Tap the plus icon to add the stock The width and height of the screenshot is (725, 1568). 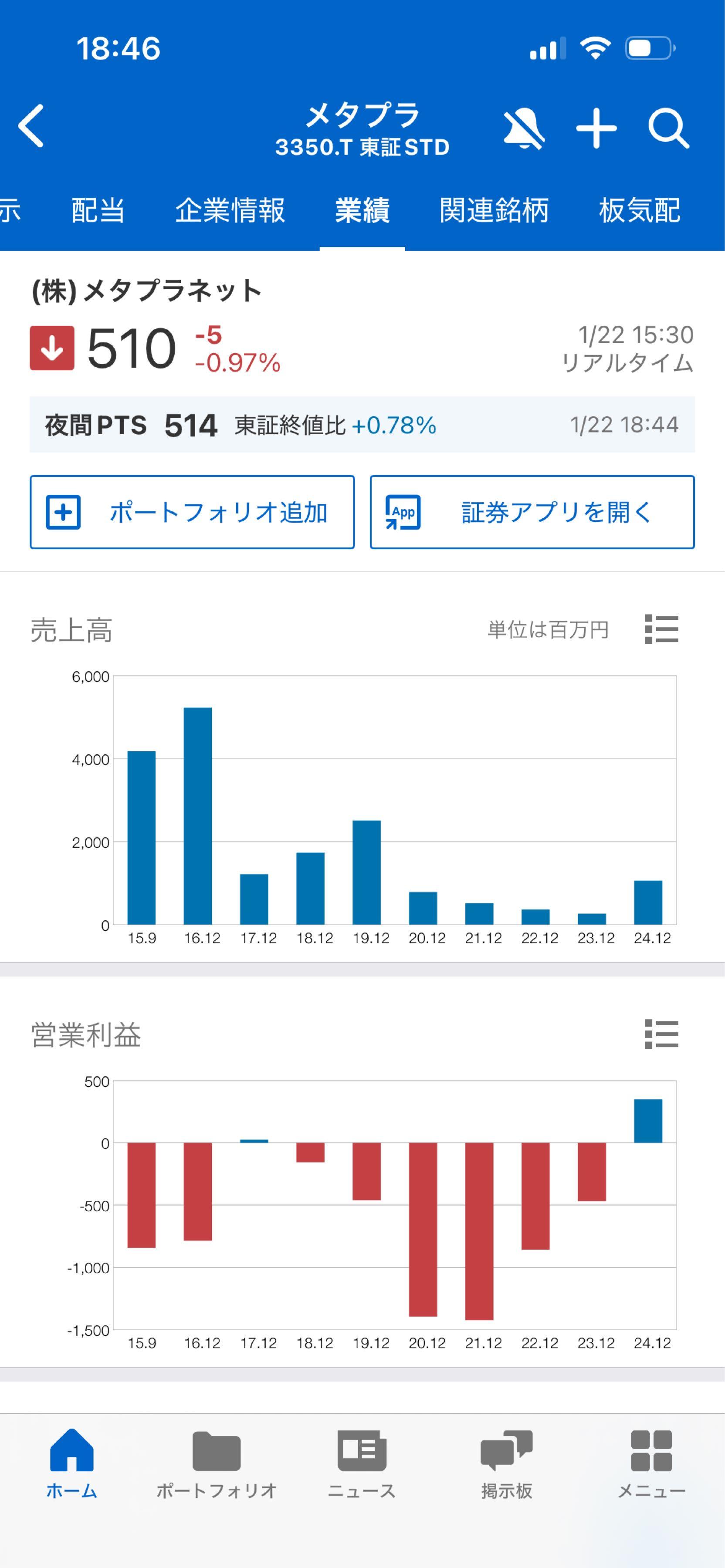pyautogui.click(x=596, y=128)
